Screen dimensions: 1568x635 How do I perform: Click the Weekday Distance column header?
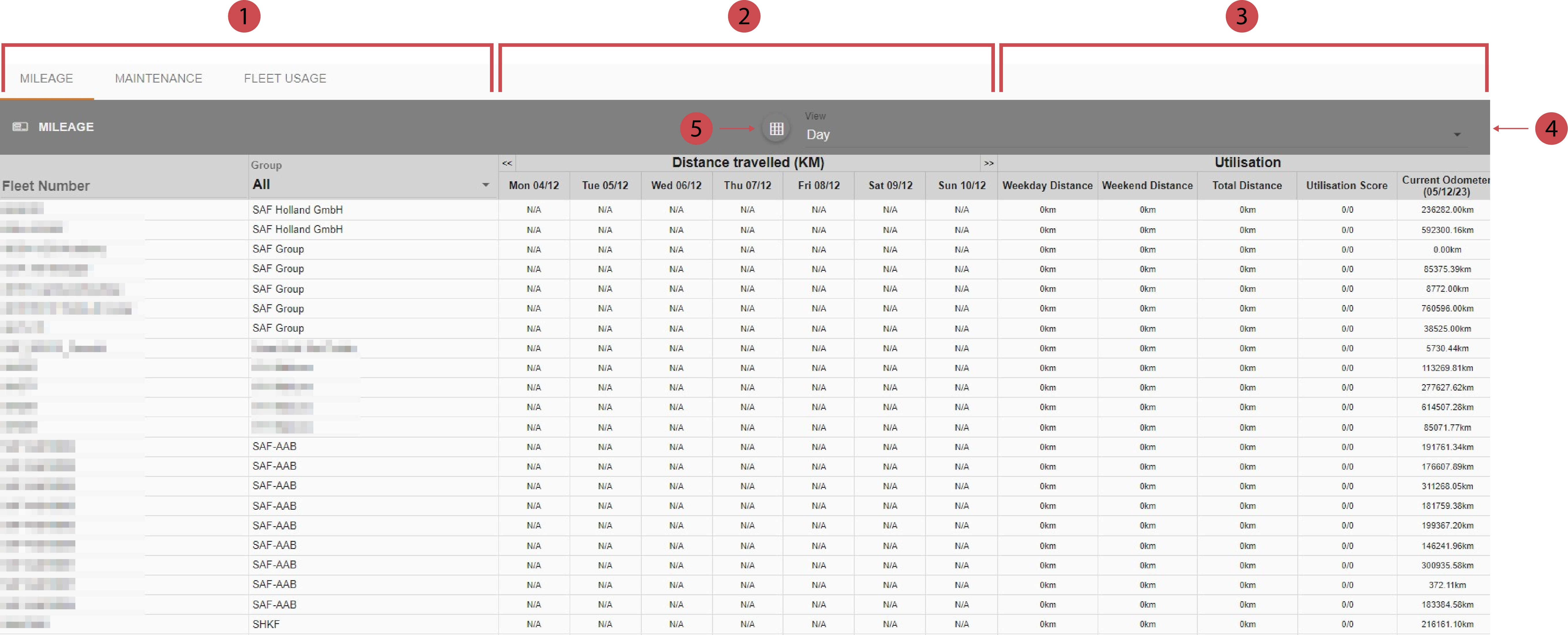[1047, 186]
